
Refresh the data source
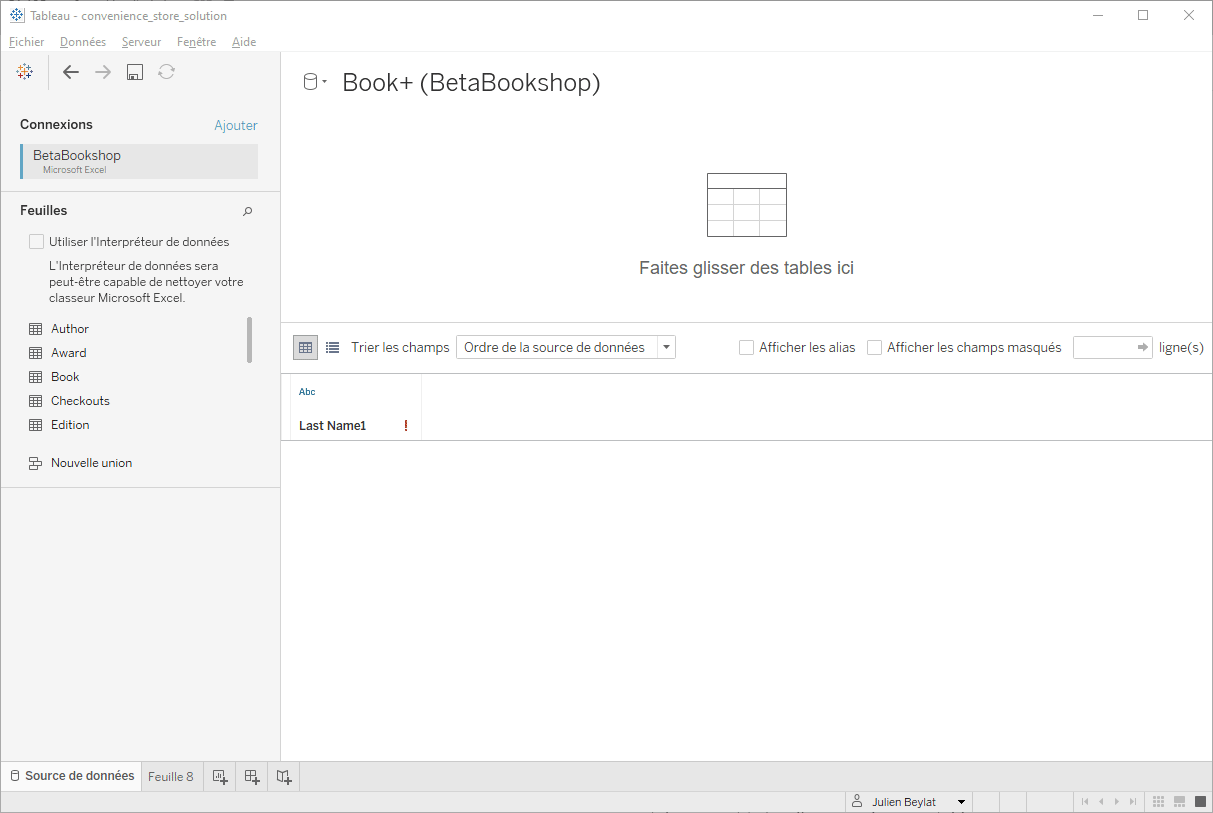(x=167, y=72)
